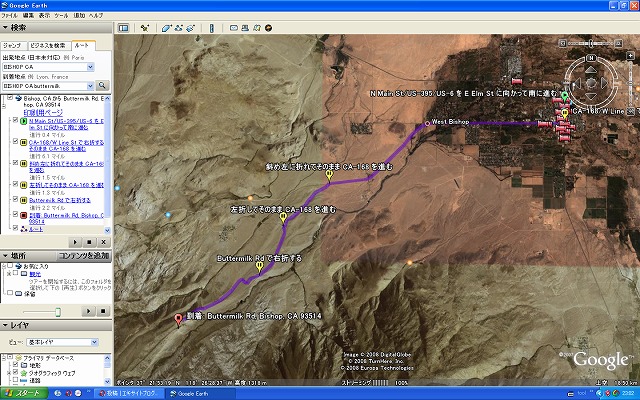Collapse the プライマリ データベース tree node
The height and width of the screenshot is (400, 640).
(4, 358)
